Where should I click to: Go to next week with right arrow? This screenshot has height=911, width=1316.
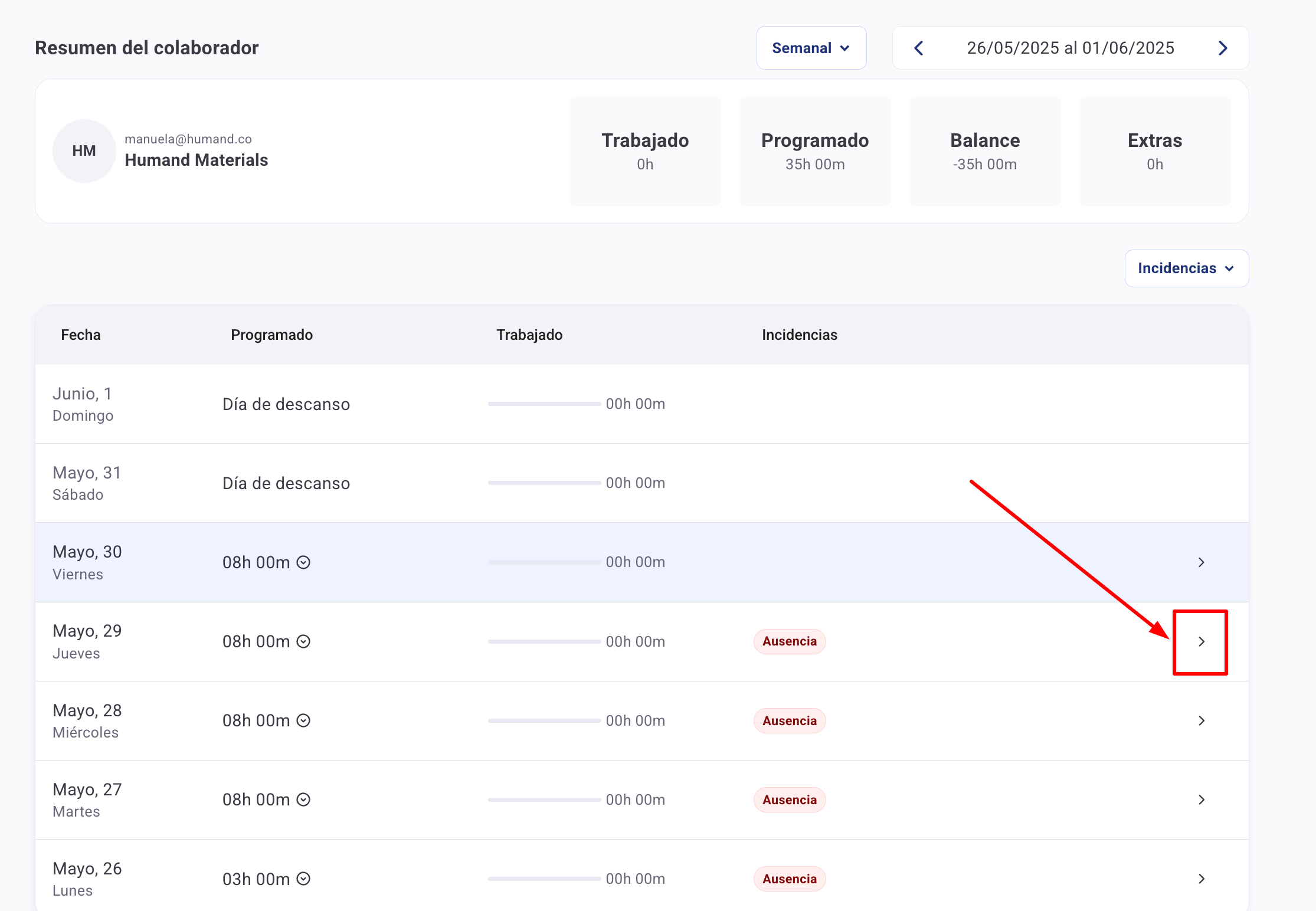pos(1223,48)
